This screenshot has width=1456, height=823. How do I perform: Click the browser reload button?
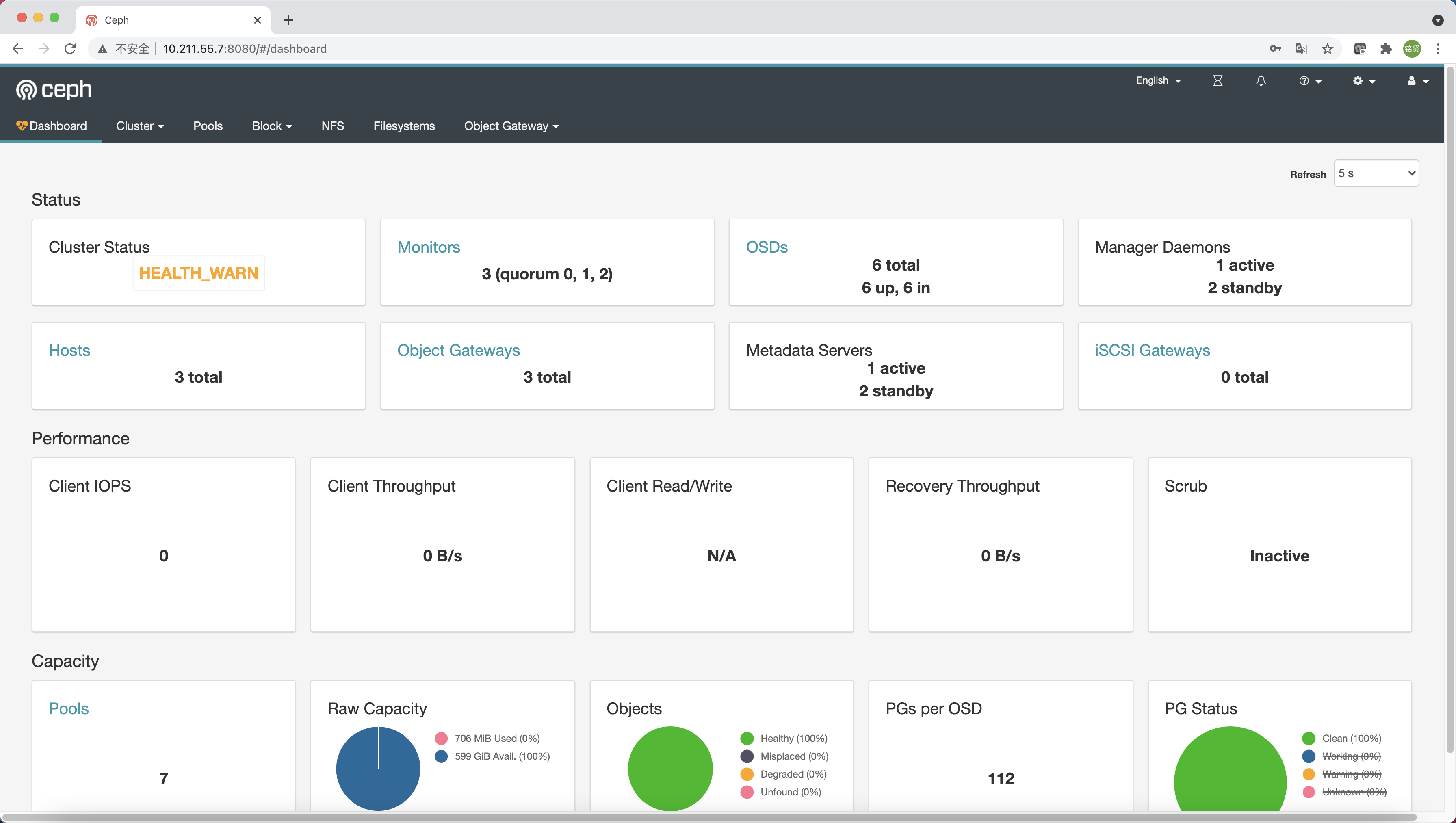pyautogui.click(x=70, y=49)
